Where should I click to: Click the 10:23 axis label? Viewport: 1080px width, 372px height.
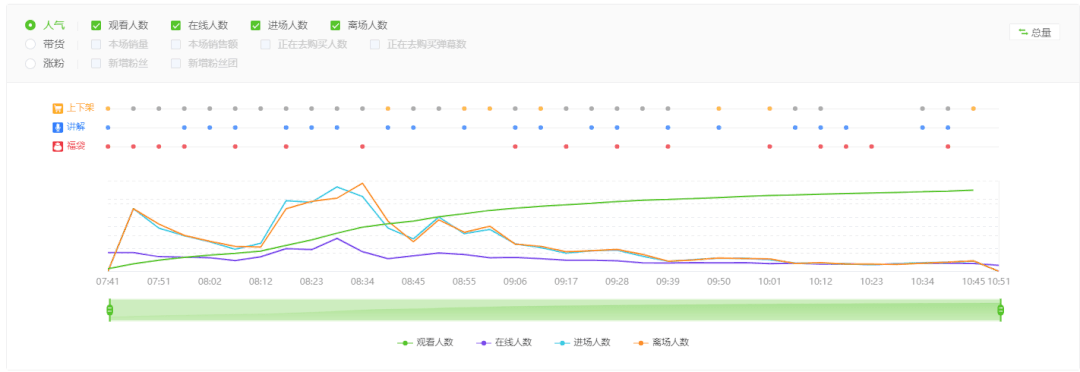tap(871, 281)
